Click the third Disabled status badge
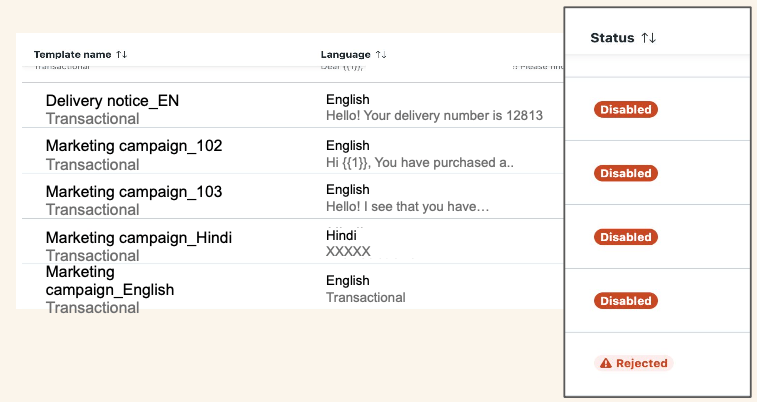Viewport: 757px width, 402px height. [626, 237]
